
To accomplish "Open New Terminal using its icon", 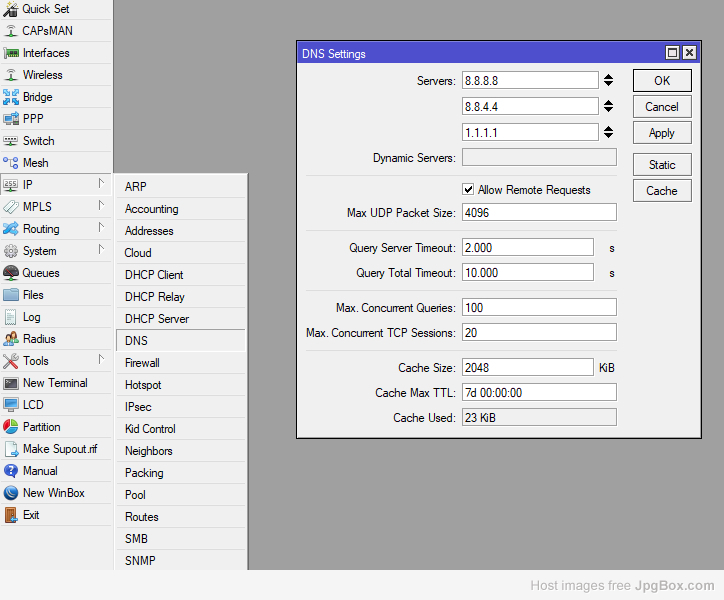I will (11, 383).
